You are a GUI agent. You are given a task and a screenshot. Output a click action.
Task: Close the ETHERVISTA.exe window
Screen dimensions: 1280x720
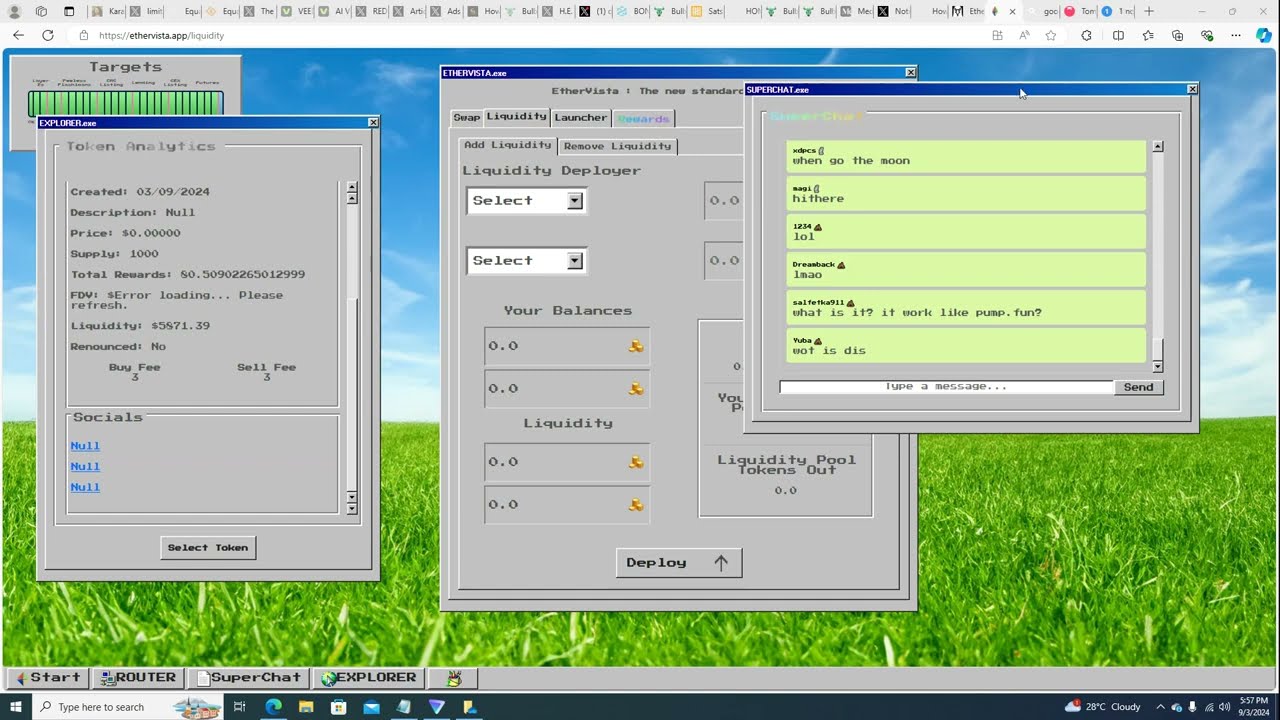[910, 73]
